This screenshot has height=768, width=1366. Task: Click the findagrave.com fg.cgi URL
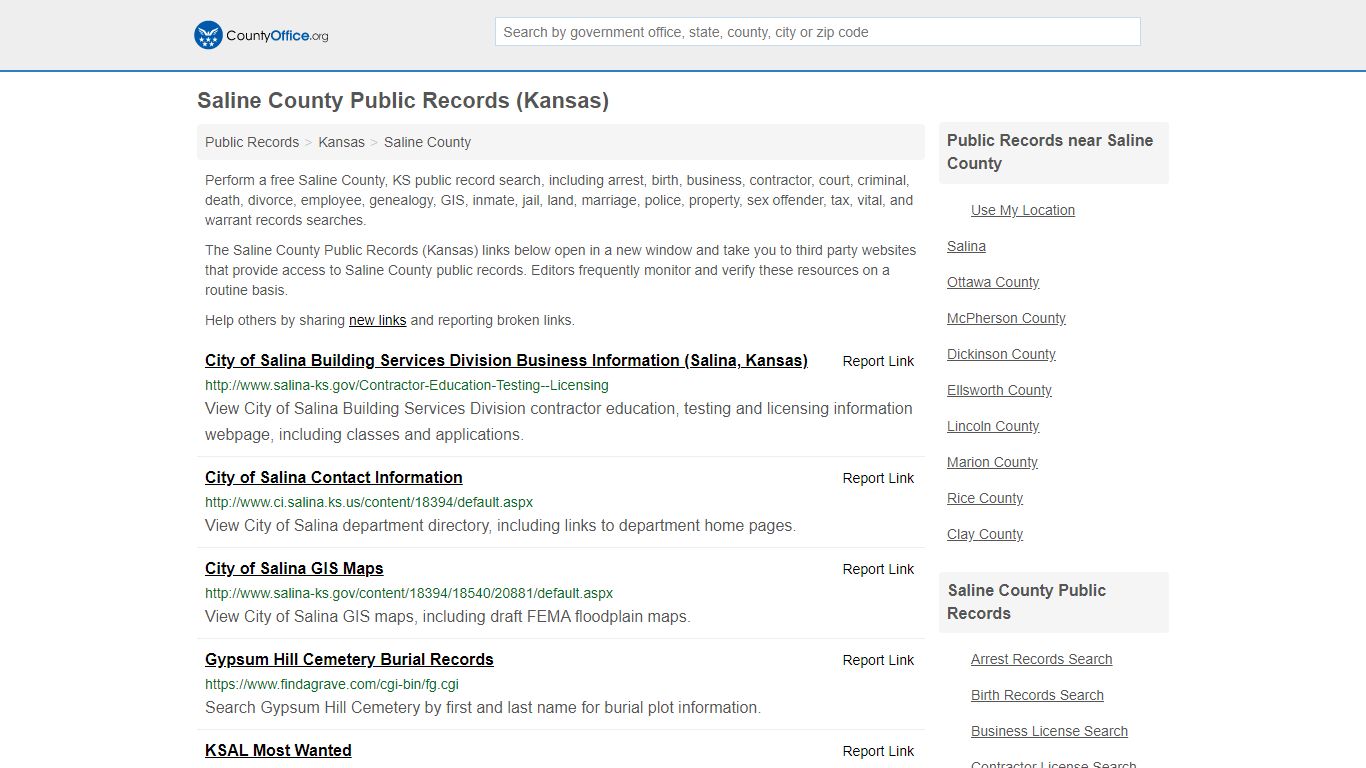click(332, 684)
